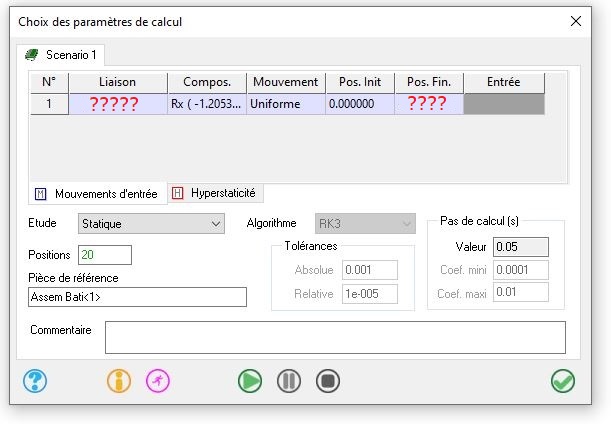
Task: Click the Liaison cell showing question marks
Action: (x=117, y=104)
